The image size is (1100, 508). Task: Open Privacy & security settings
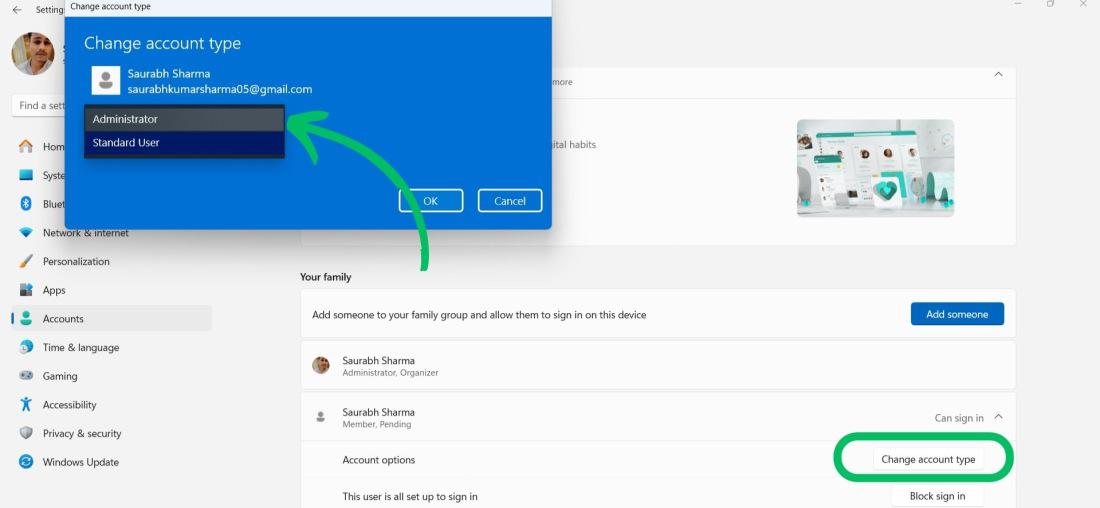81,434
